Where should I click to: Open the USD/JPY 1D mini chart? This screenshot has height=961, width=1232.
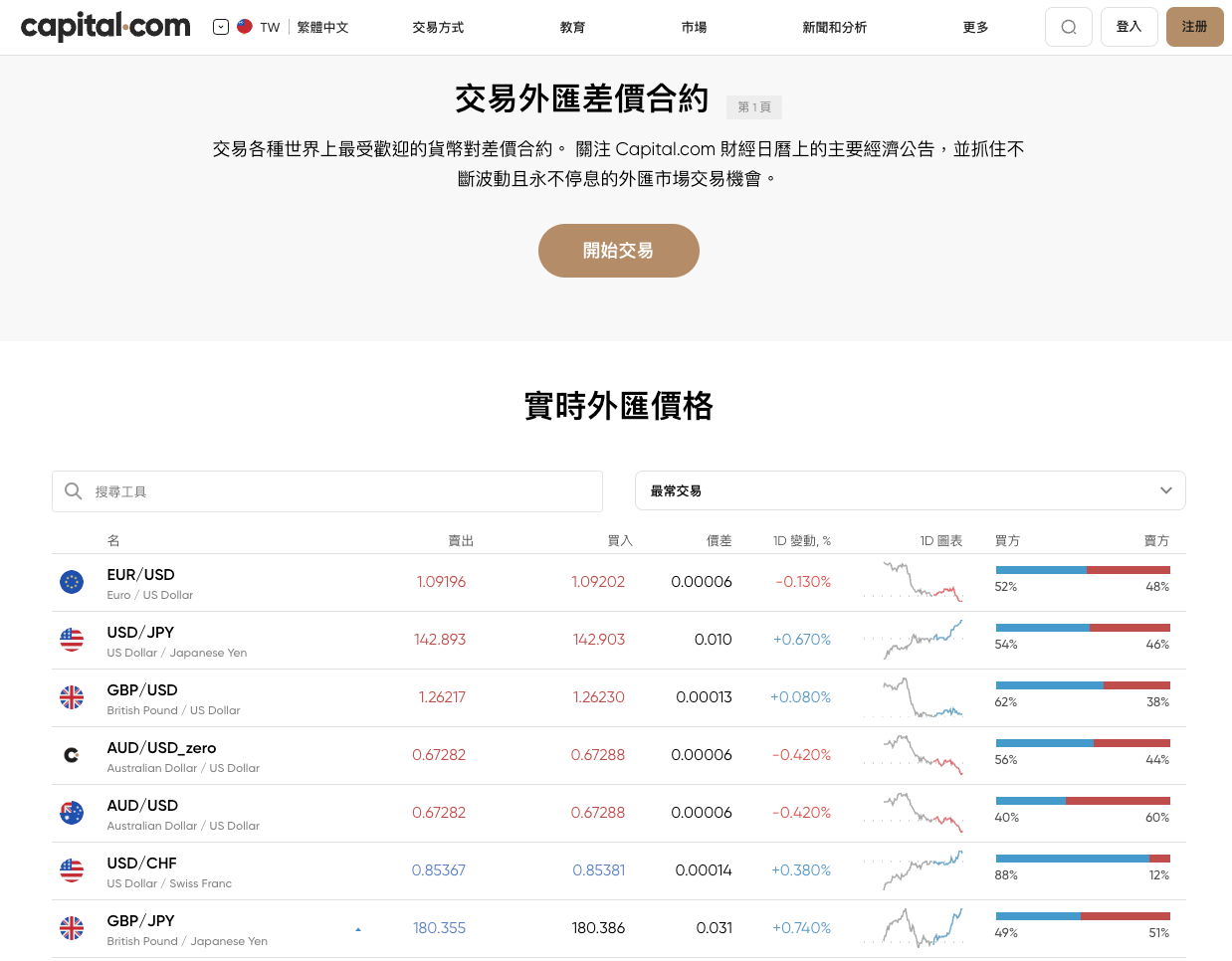(914, 640)
